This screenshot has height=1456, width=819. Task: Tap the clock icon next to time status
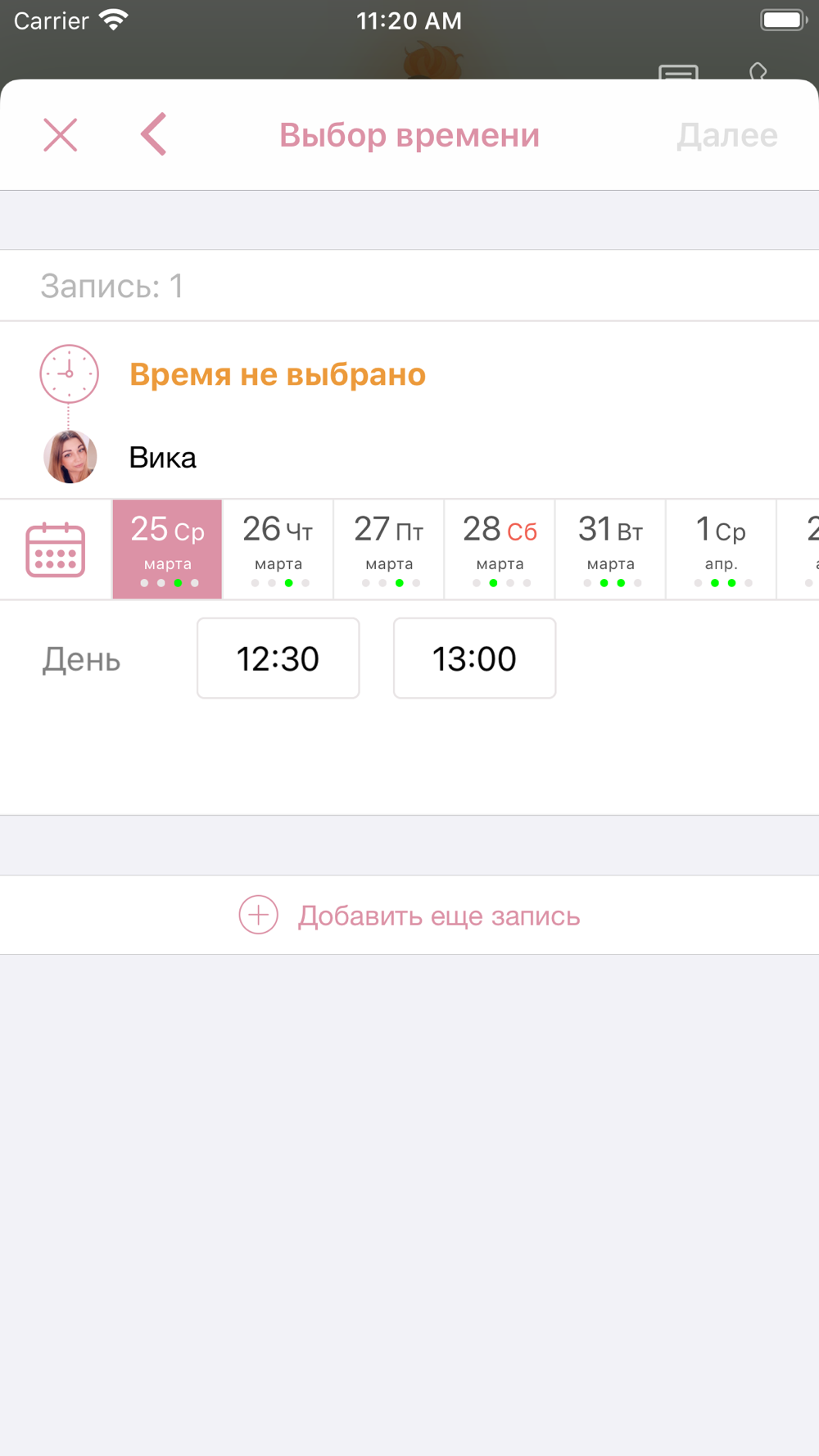pyautogui.click(x=70, y=373)
